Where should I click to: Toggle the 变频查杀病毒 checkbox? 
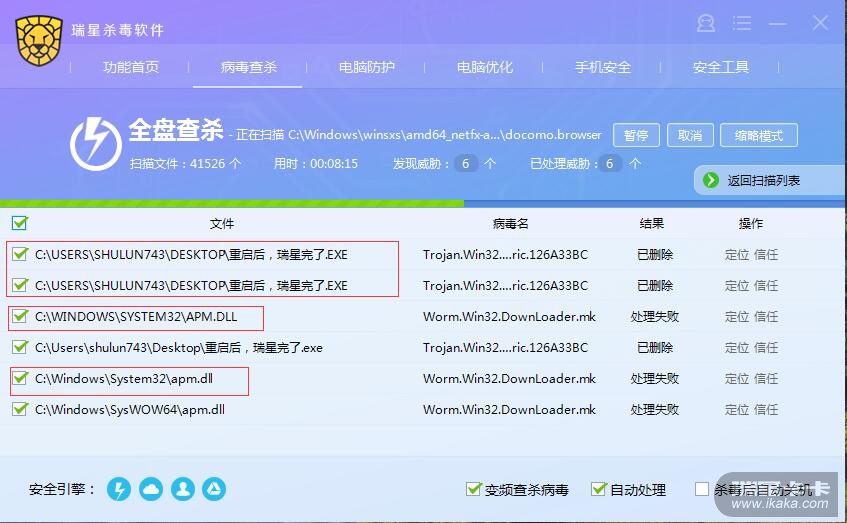coord(473,489)
